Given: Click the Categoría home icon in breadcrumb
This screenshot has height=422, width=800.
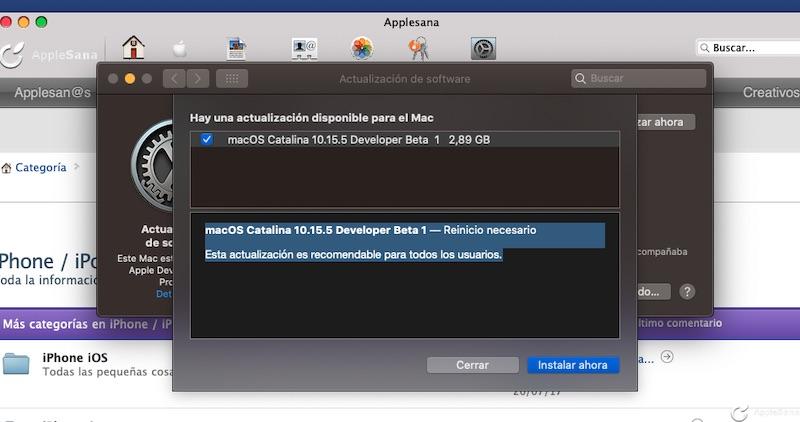Looking at the screenshot, I should 6,168.
